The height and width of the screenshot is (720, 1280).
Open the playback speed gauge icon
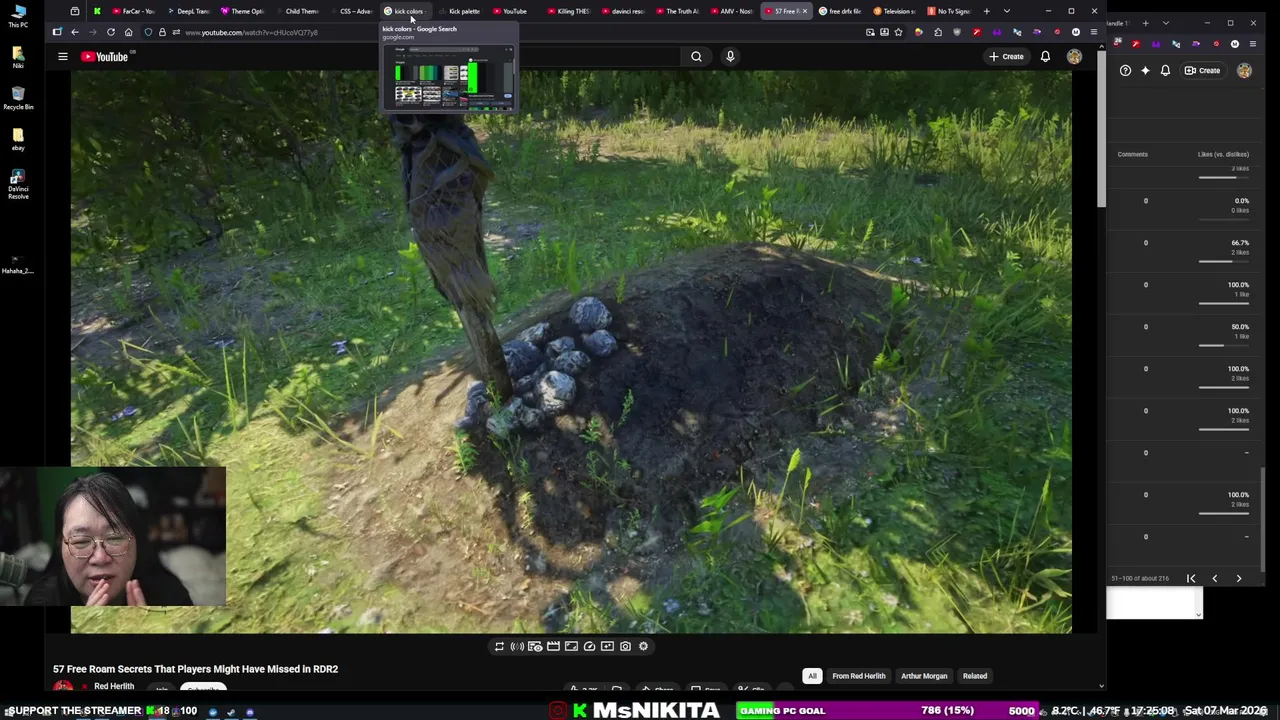(589, 646)
